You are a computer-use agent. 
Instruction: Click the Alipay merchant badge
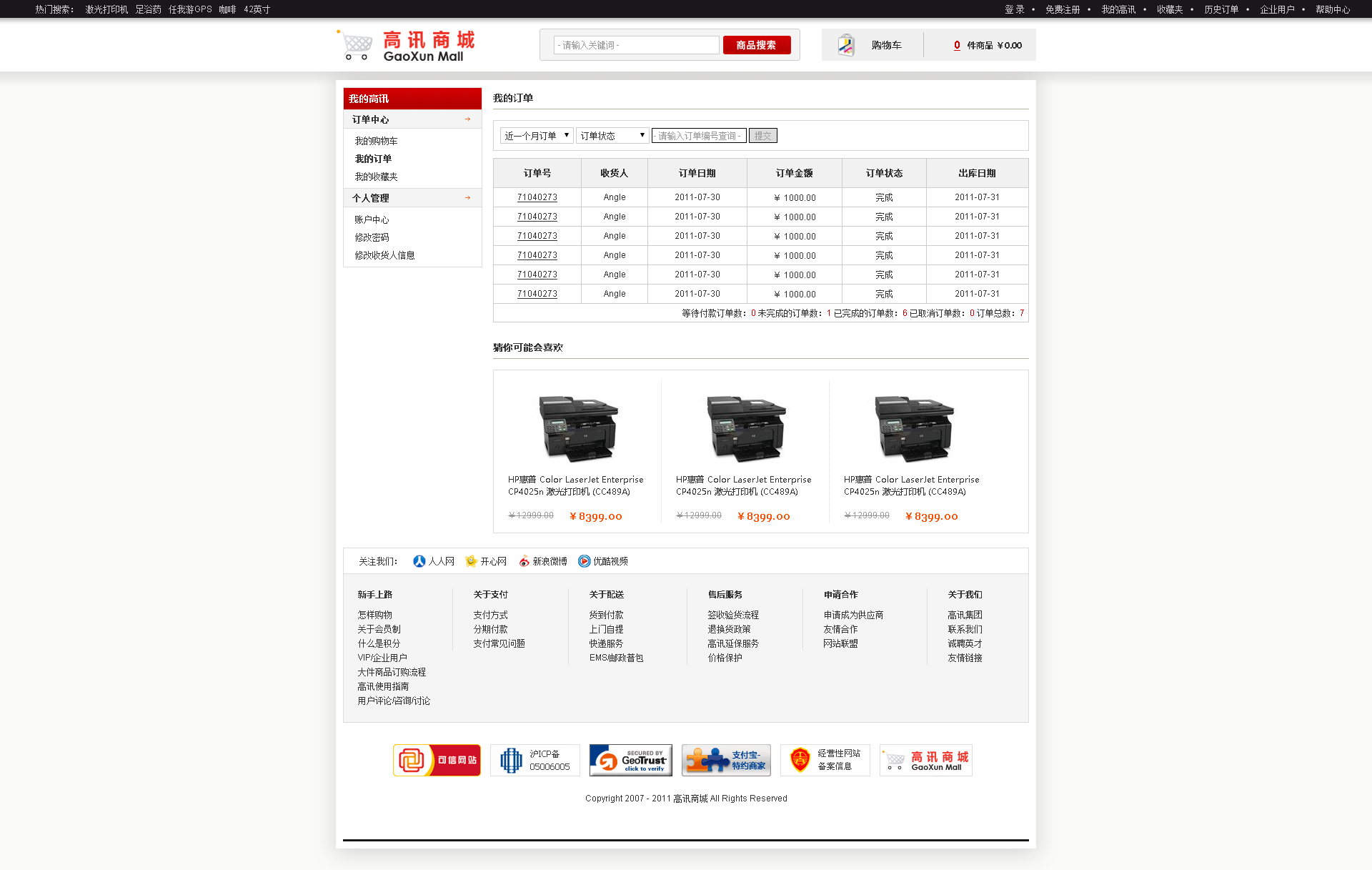(726, 760)
